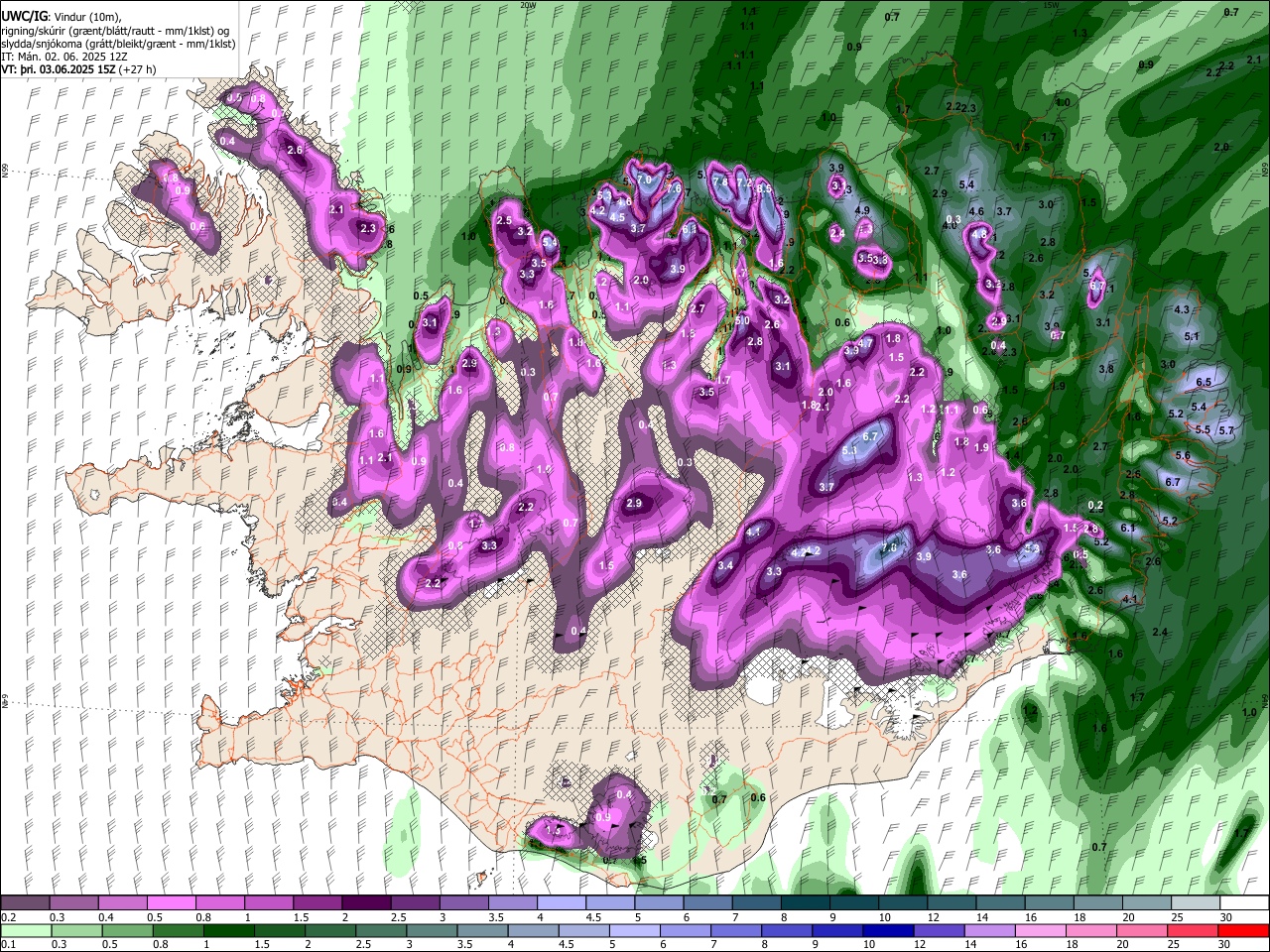Click the green 0.8 rain legend swatch
Viewport: 1270px width, 952px height.
179,931
